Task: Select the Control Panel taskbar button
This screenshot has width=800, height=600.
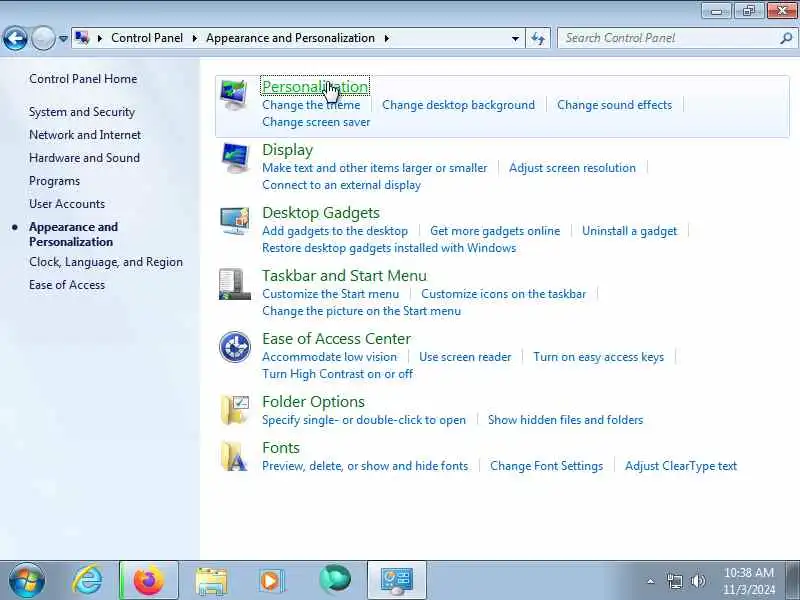Action: pyautogui.click(x=397, y=580)
